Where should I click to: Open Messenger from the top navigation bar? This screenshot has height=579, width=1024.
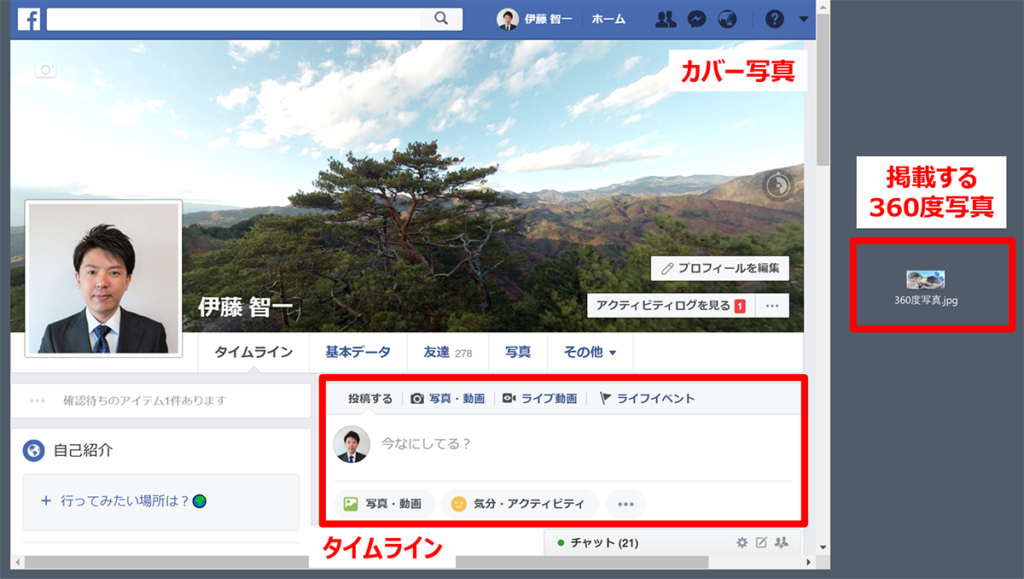click(697, 19)
